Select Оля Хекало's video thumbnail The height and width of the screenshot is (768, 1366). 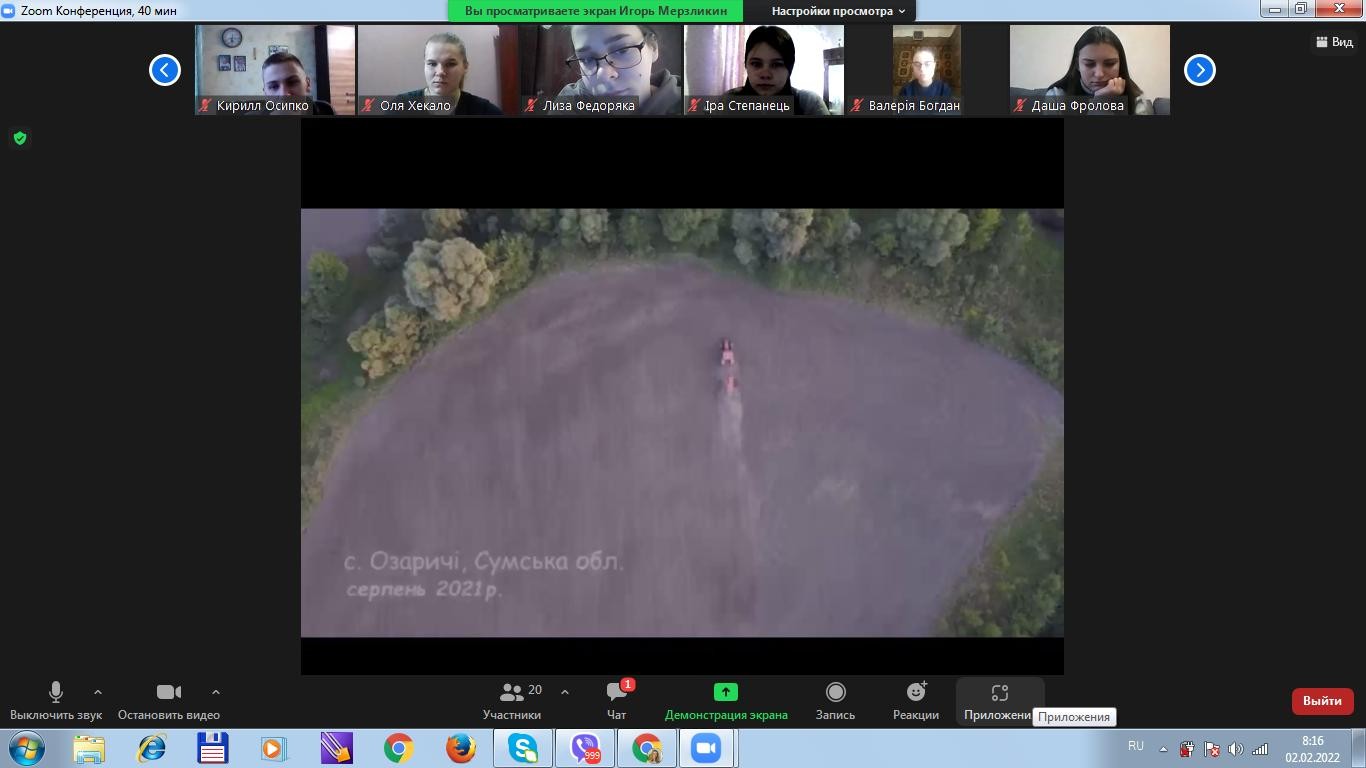coord(438,70)
